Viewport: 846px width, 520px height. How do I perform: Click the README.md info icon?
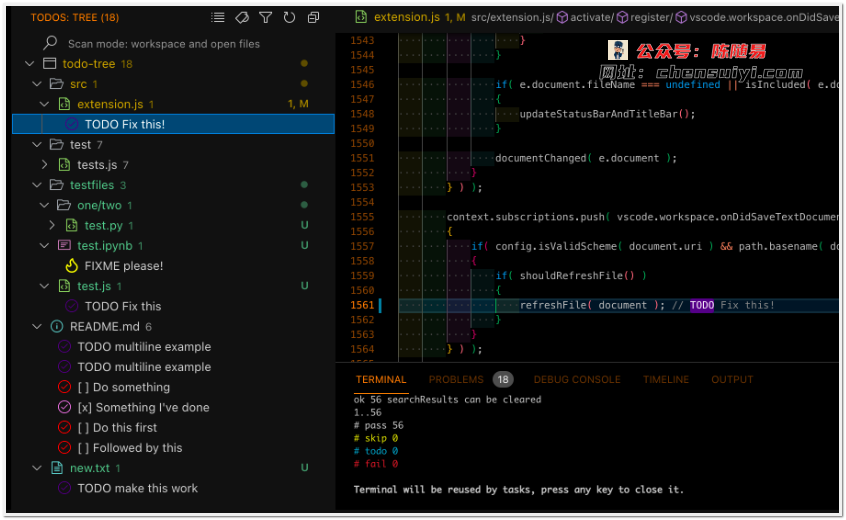56,327
